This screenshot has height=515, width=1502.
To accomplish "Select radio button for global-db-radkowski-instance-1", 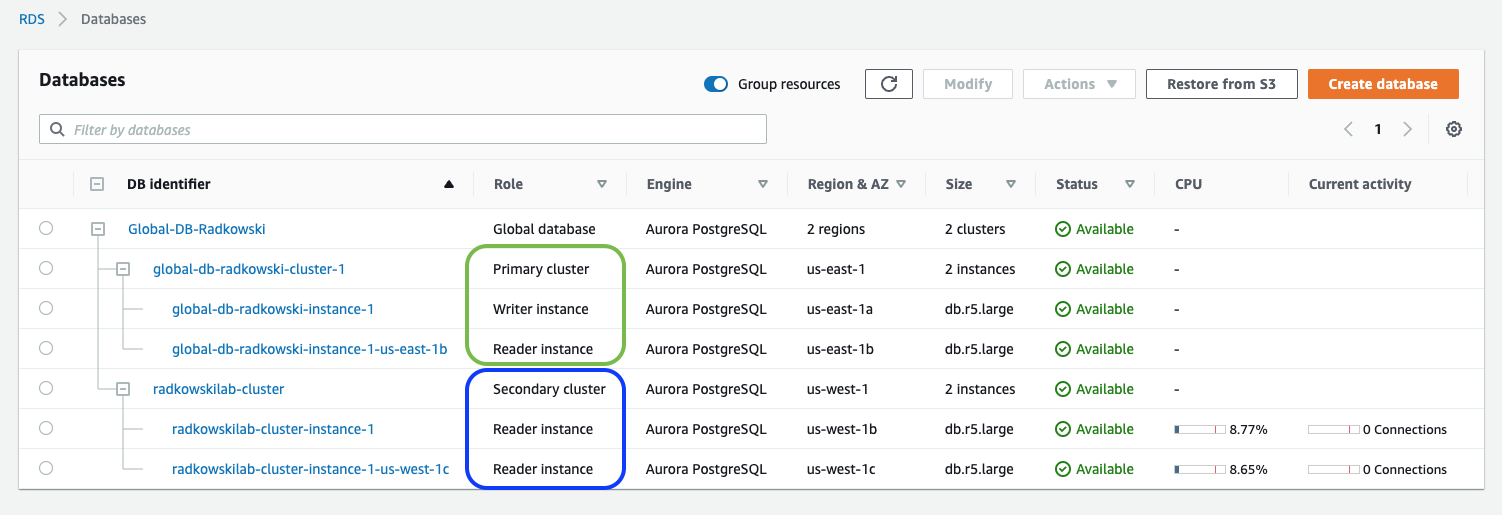I will pyautogui.click(x=46, y=309).
